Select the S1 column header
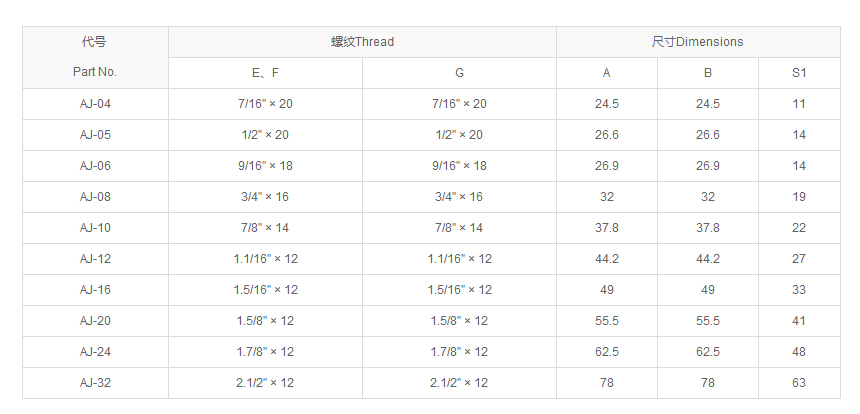The image size is (860, 414). [x=799, y=73]
